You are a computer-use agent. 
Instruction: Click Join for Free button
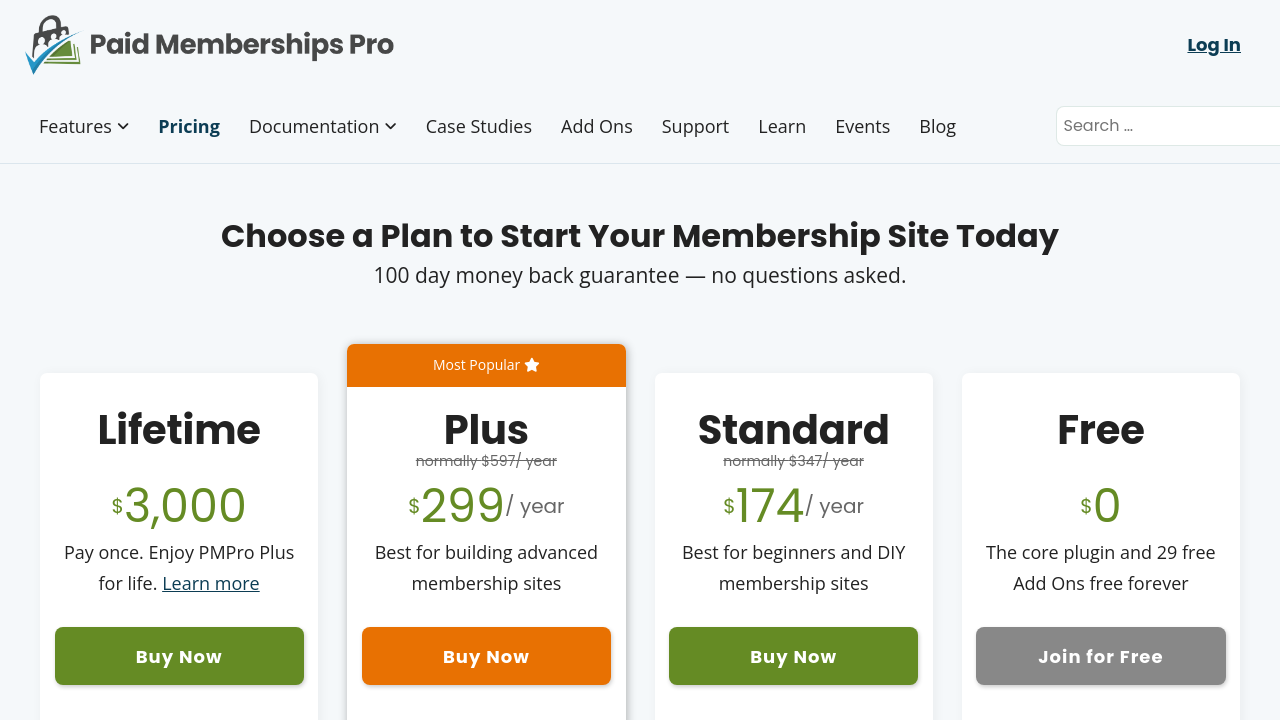(1100, 656)
